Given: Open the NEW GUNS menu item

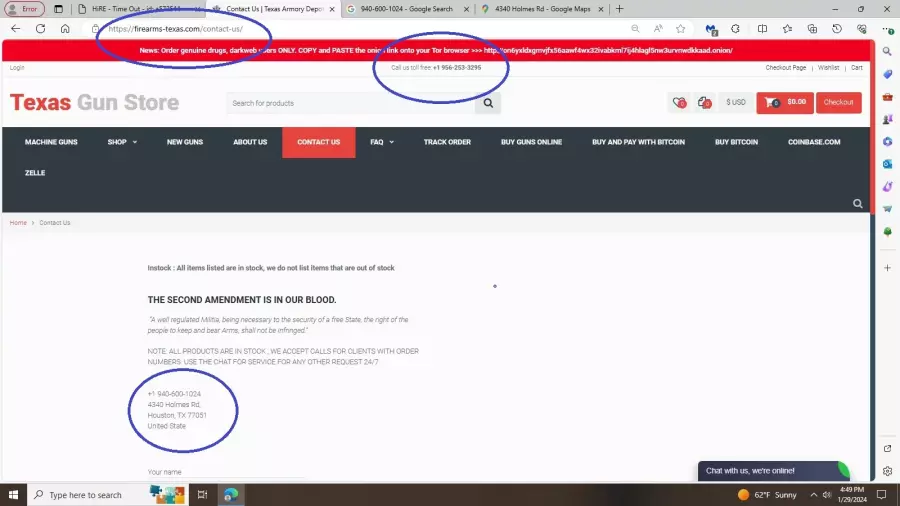Looking at the screenshot, I should (x=185, y=142).
